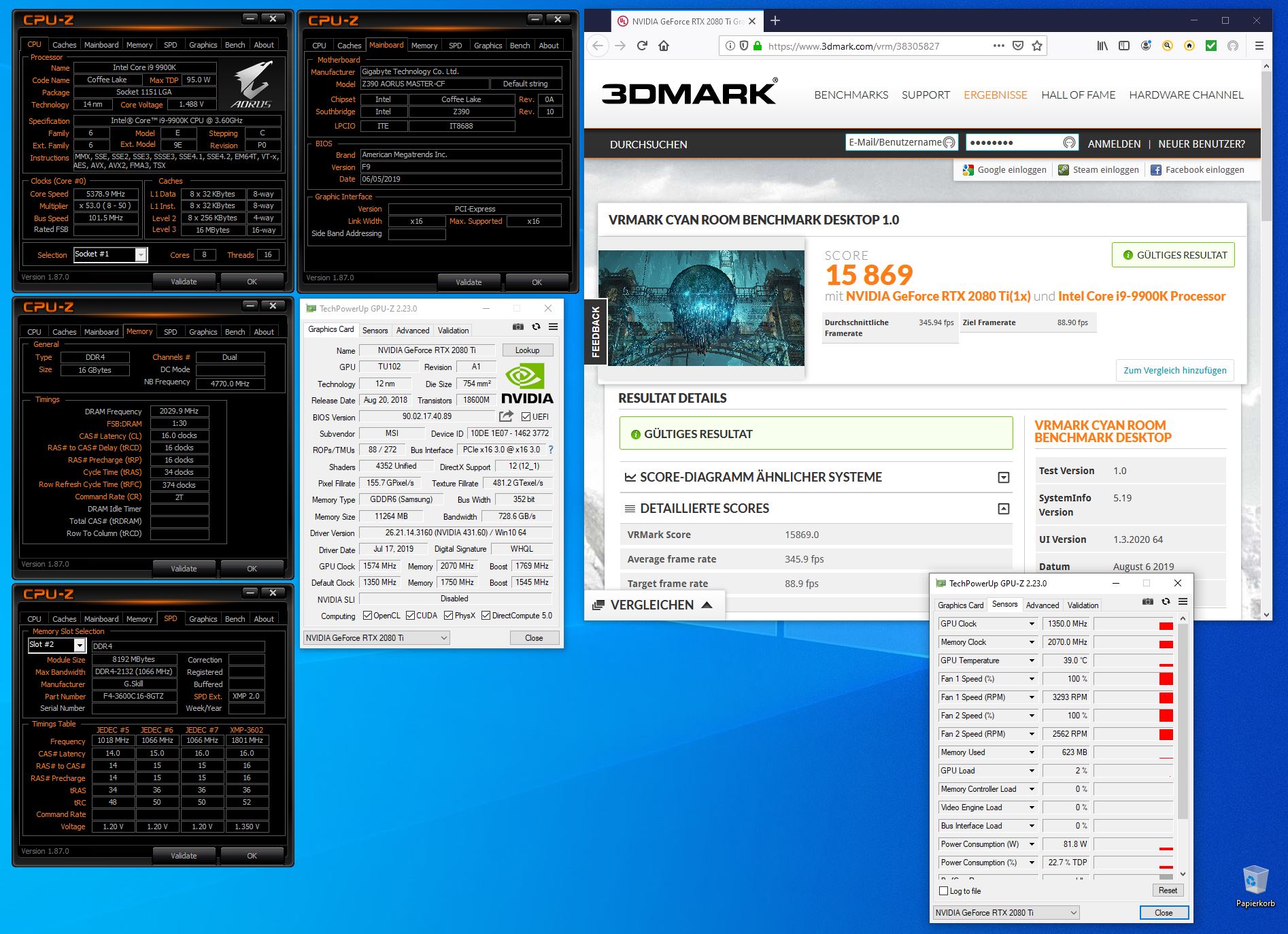The height and width of the screenshot is (934, 1288).
Task: Open the HALL OF FAME menu on 3DMark
Action: (1078, 95)
